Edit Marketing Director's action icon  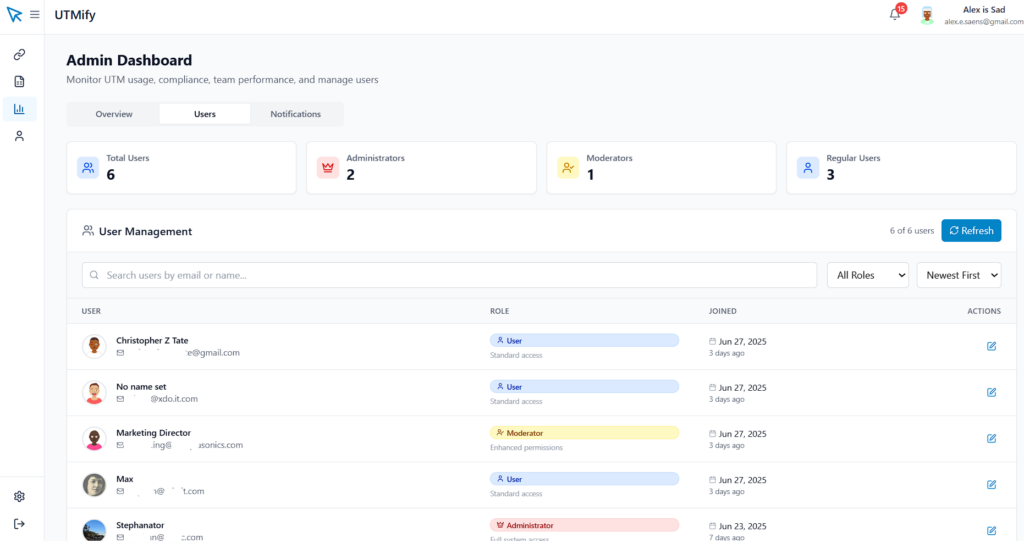[x=991, y=438]
